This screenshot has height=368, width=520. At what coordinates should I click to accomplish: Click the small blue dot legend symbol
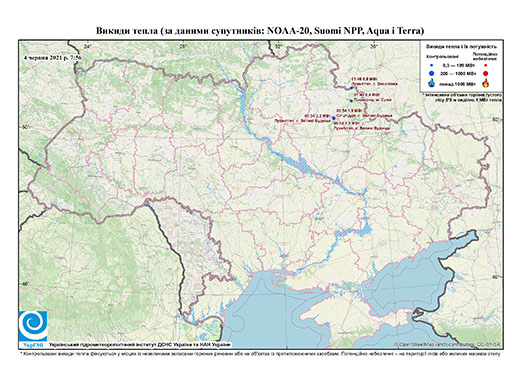coord(432,66)
